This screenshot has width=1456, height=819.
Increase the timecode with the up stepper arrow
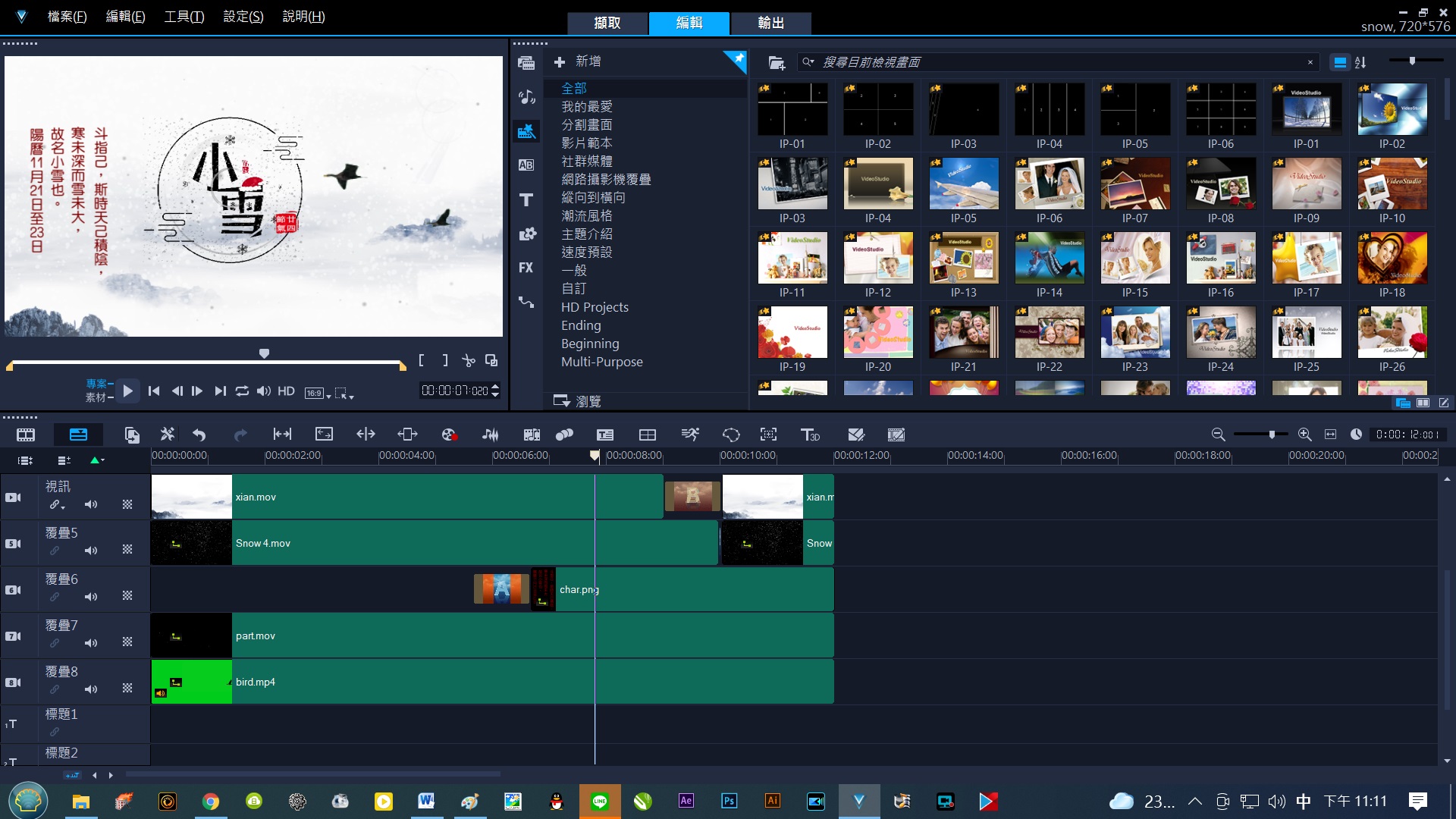pos(495,387)
